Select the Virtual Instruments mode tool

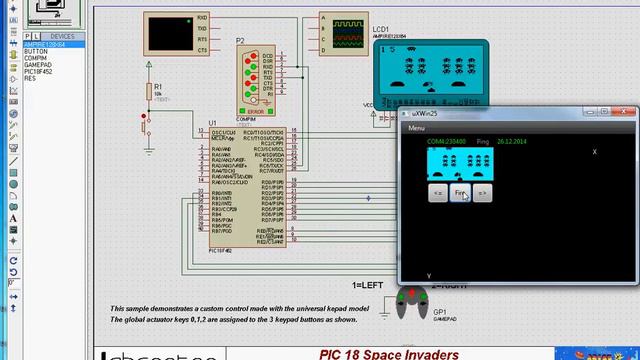pyautogui.click(x=13, y=149)
